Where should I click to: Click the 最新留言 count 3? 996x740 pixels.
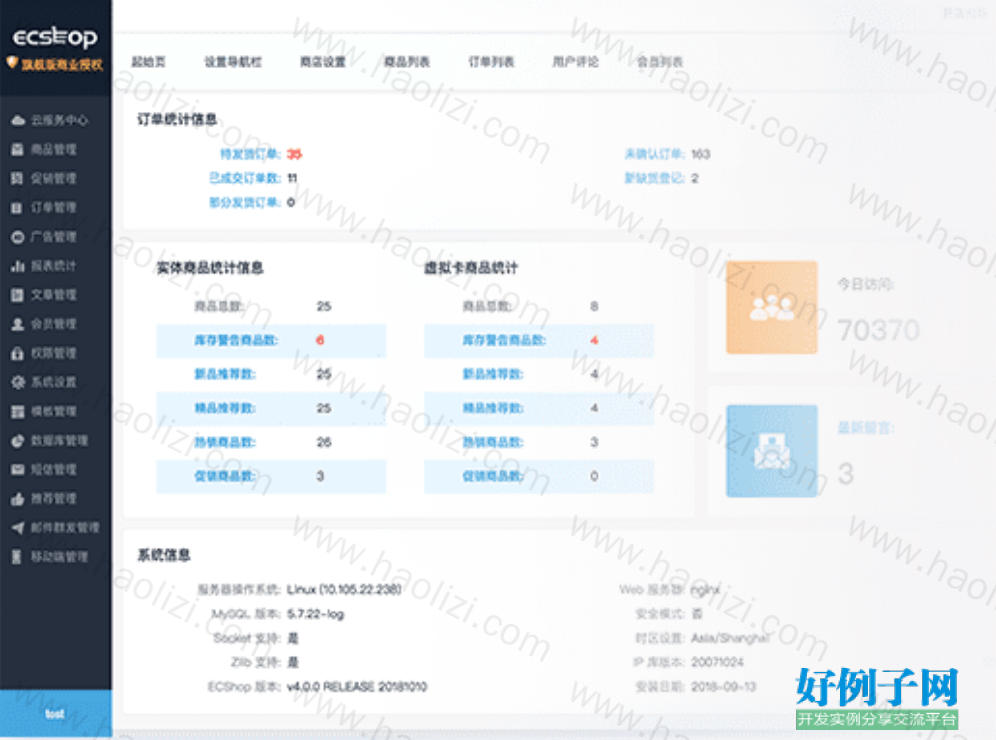tap(845, 474)
